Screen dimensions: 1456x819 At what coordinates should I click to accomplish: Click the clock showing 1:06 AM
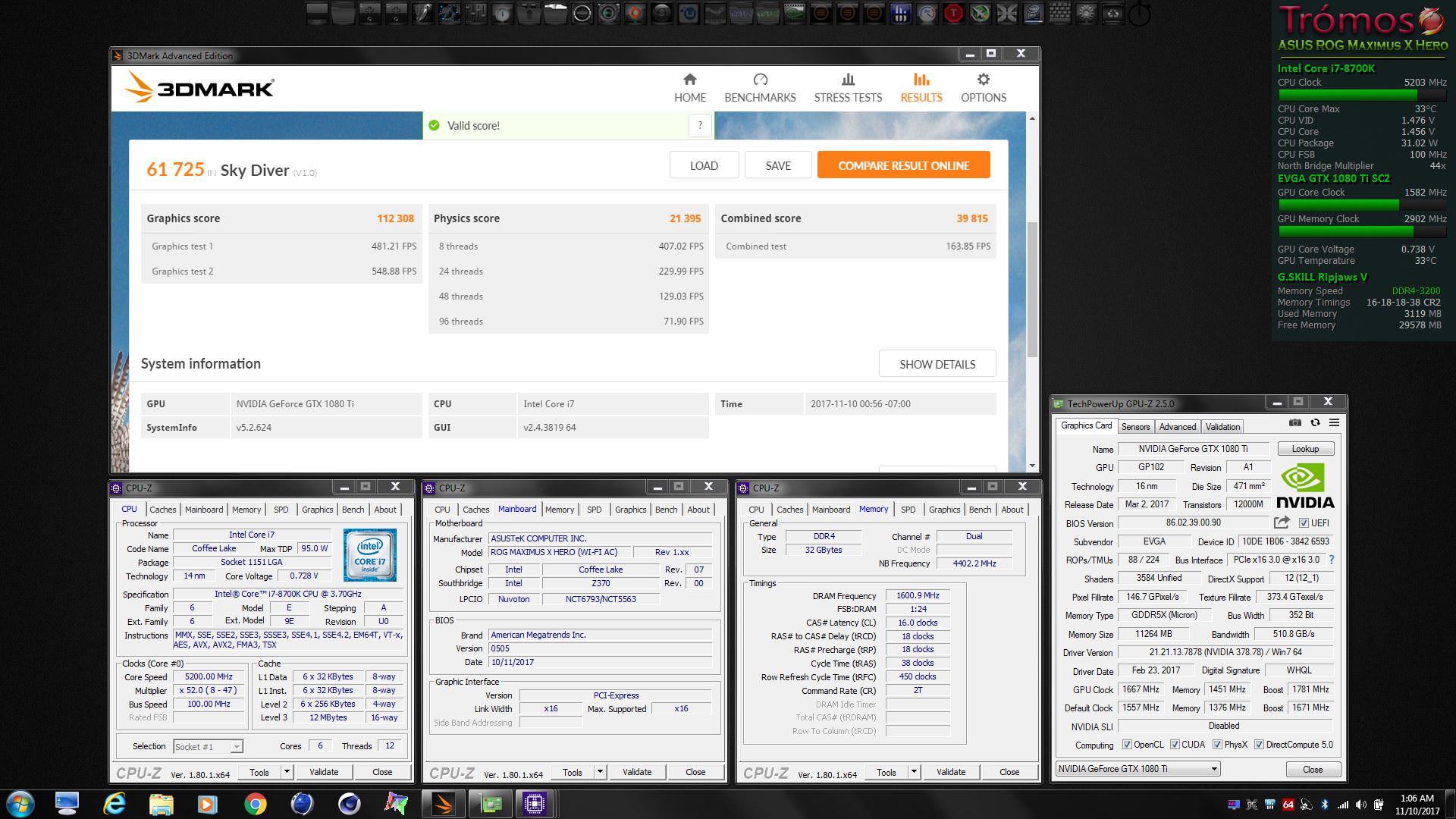(1417, 798)
